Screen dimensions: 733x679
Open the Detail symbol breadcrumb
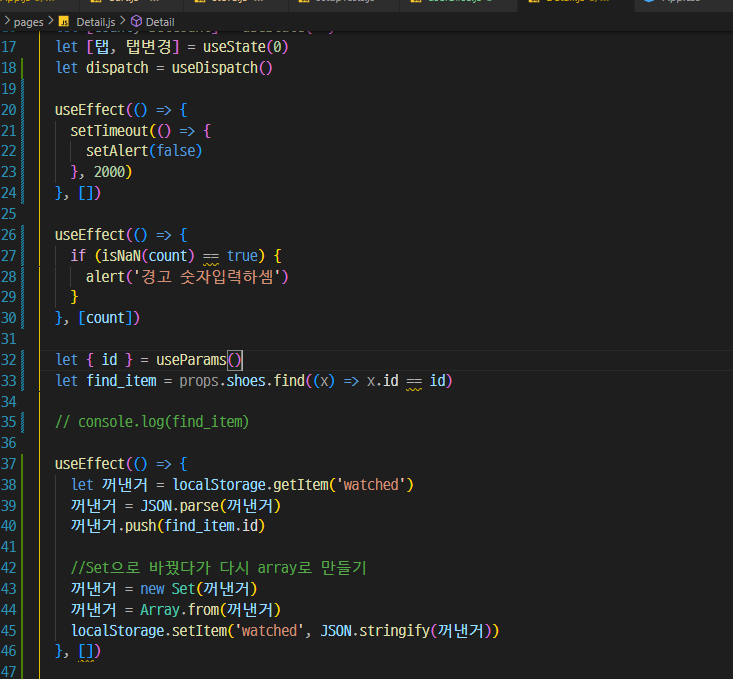160,22
